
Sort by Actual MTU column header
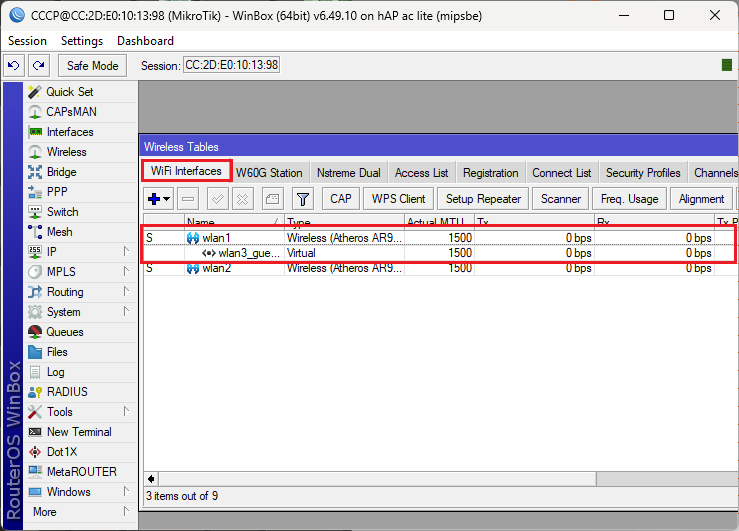click(x=439, y=221)
